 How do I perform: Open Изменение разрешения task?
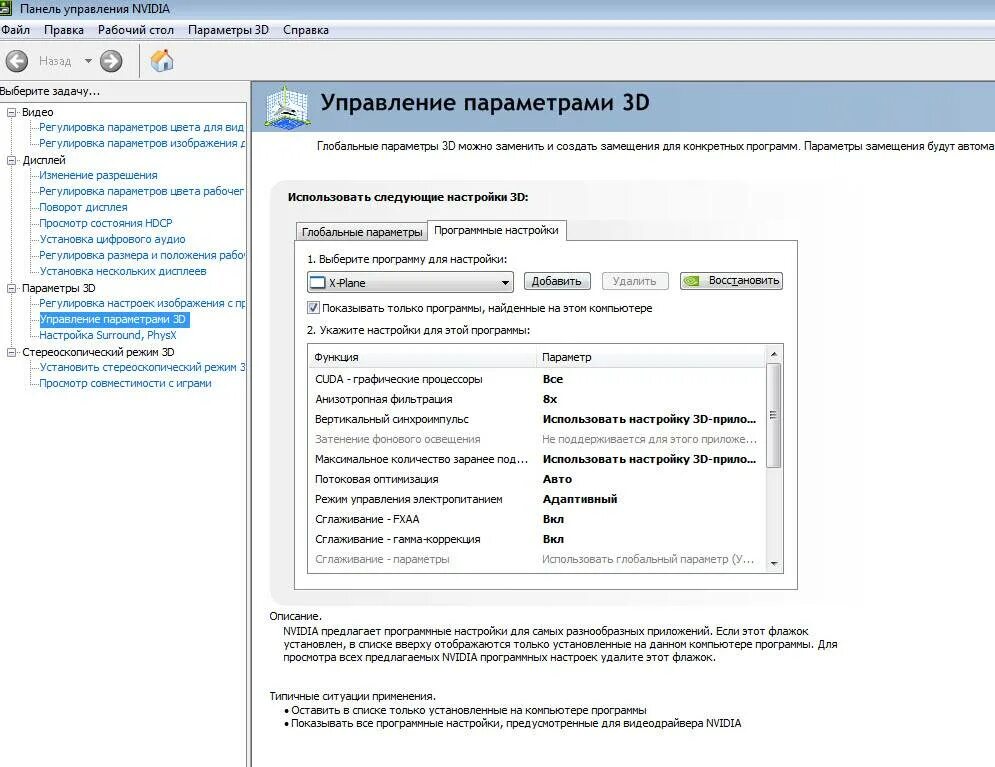98,175
